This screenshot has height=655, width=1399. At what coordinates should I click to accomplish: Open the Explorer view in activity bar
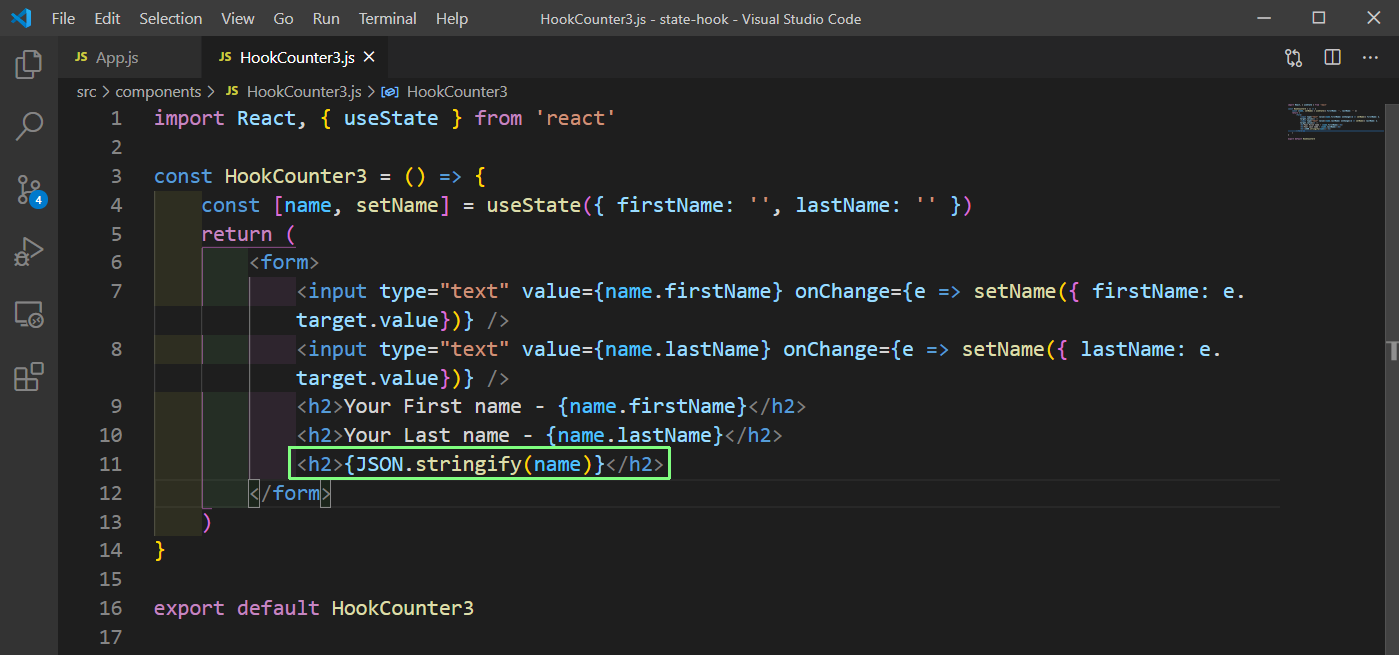pos(29,66)
